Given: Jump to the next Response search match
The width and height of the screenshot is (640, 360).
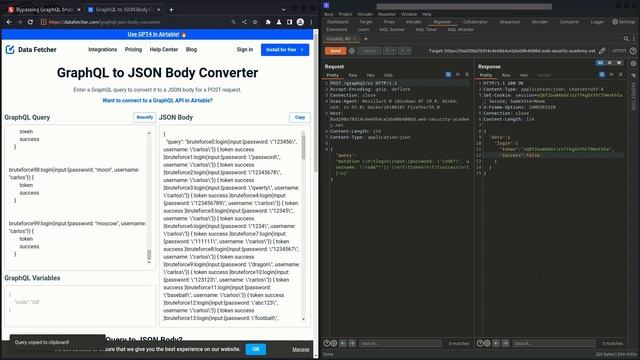Looking at the screenshot, I should pos(505,343).
